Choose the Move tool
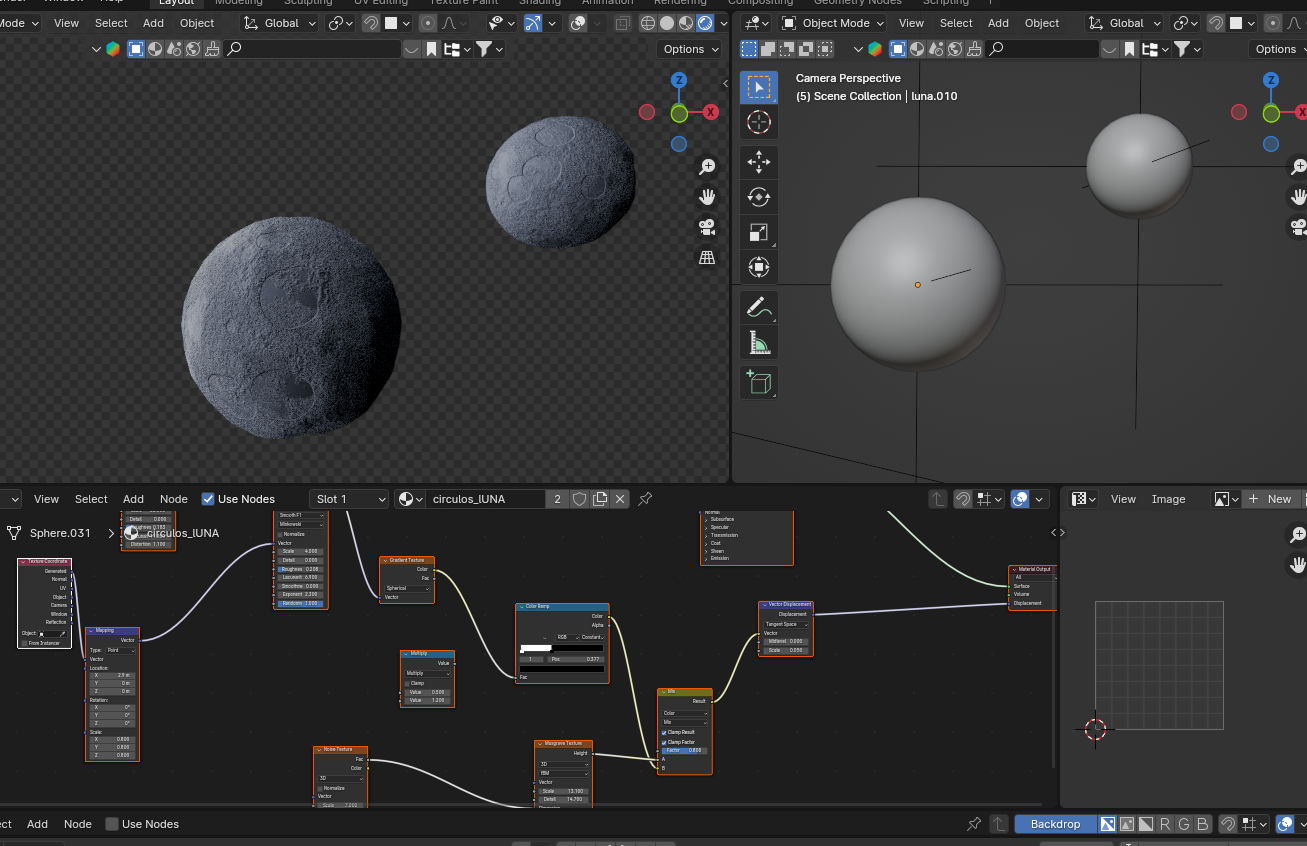The height and width of the screenshot is (846, 1307). [759, 162]
